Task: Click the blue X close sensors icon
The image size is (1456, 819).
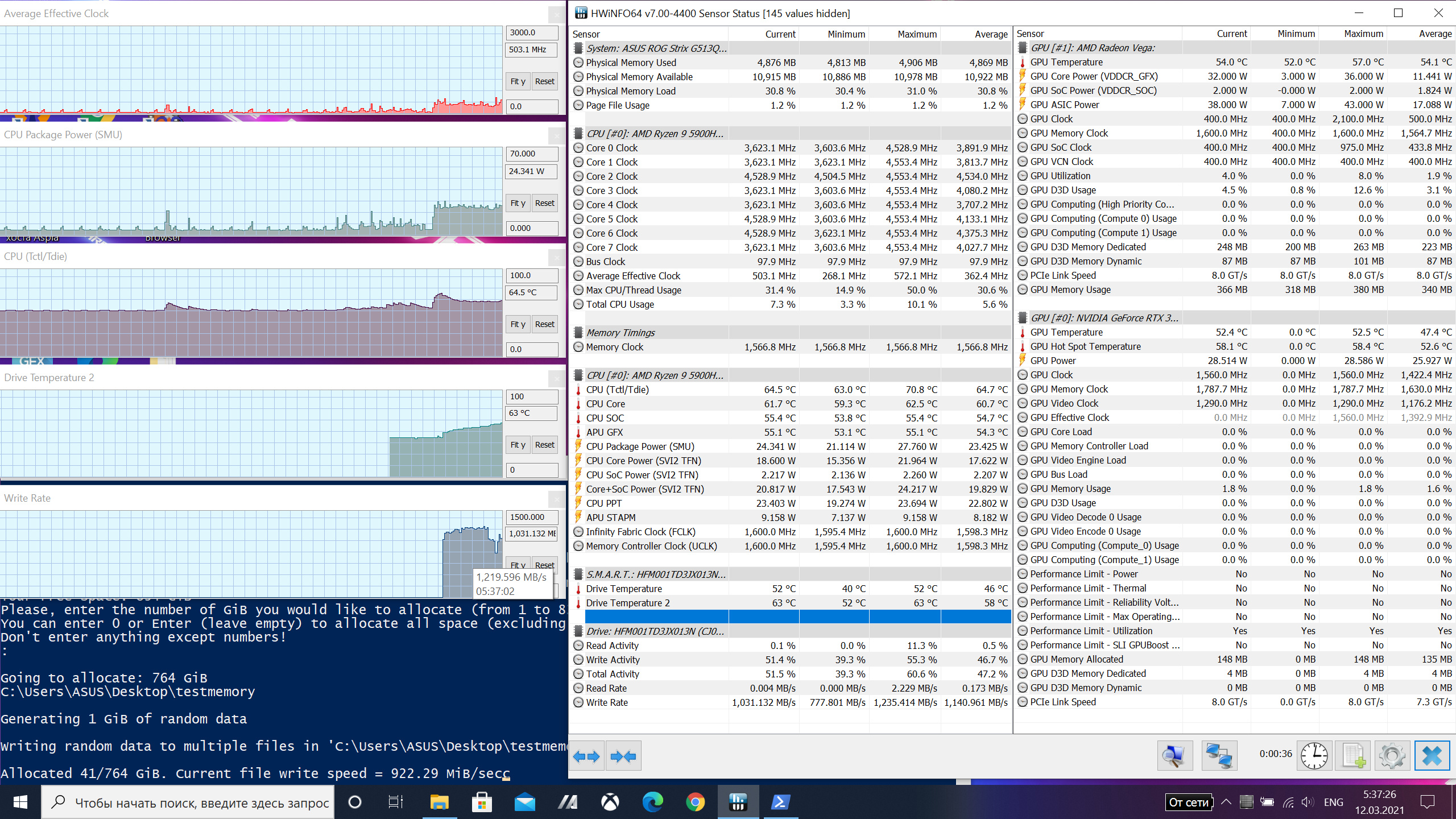Action: pos(1432,756)
